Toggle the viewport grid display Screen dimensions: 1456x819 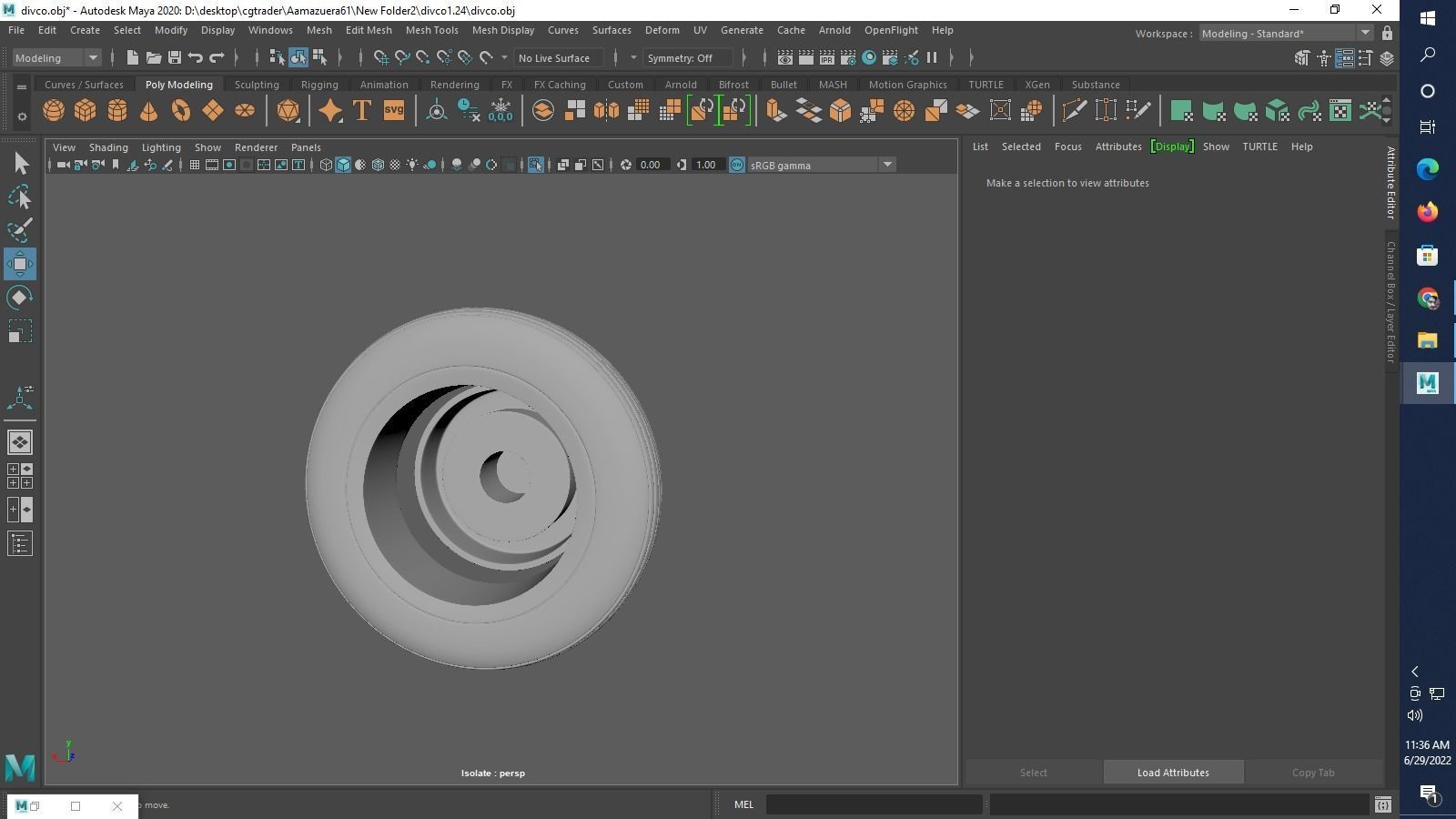(x=195, y=165)
